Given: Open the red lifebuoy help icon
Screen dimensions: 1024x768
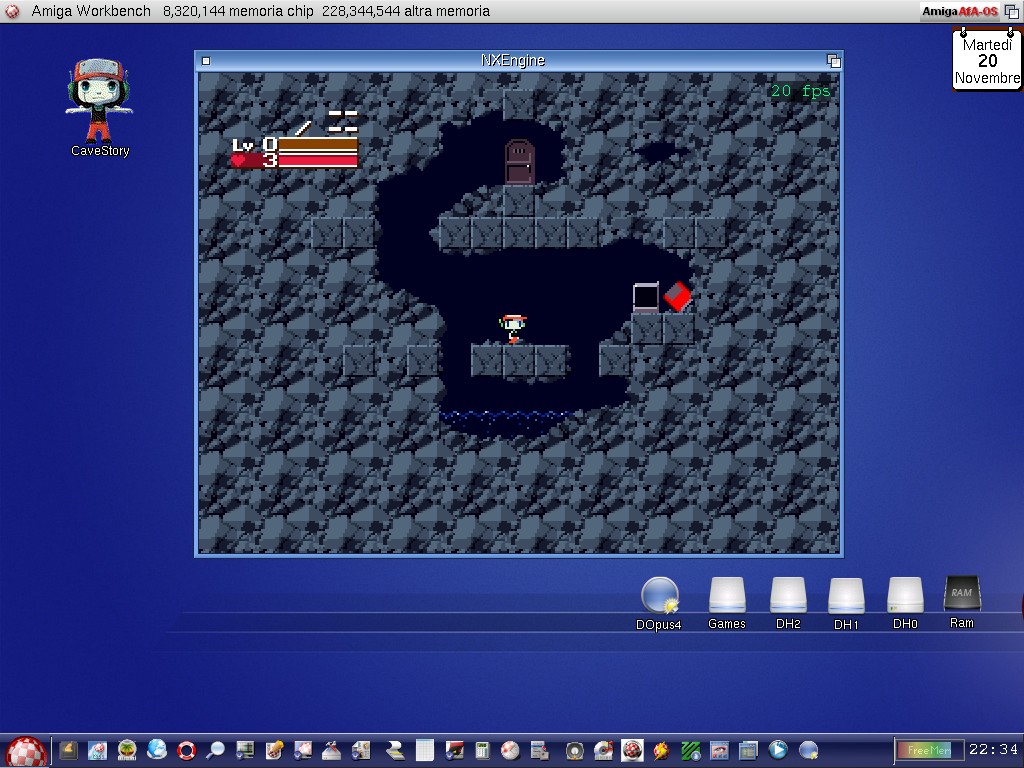Looking at the screenshot, I should [186, 750].
